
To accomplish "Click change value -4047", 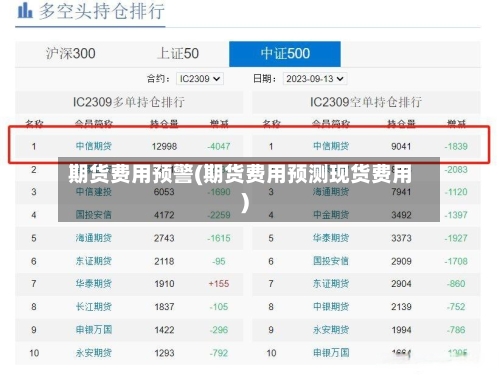I will pyautogui.click(x=219, y=146).
